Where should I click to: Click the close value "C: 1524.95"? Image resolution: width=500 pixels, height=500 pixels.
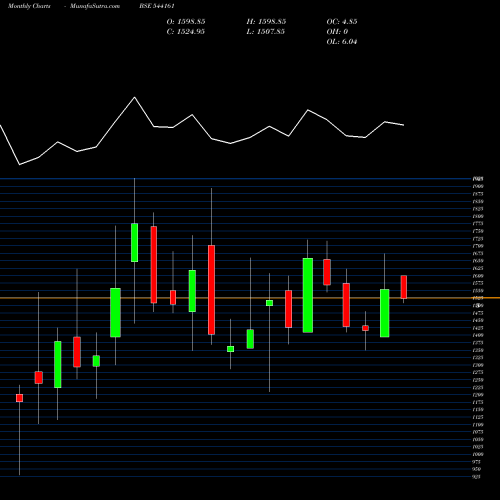[186, 32]
